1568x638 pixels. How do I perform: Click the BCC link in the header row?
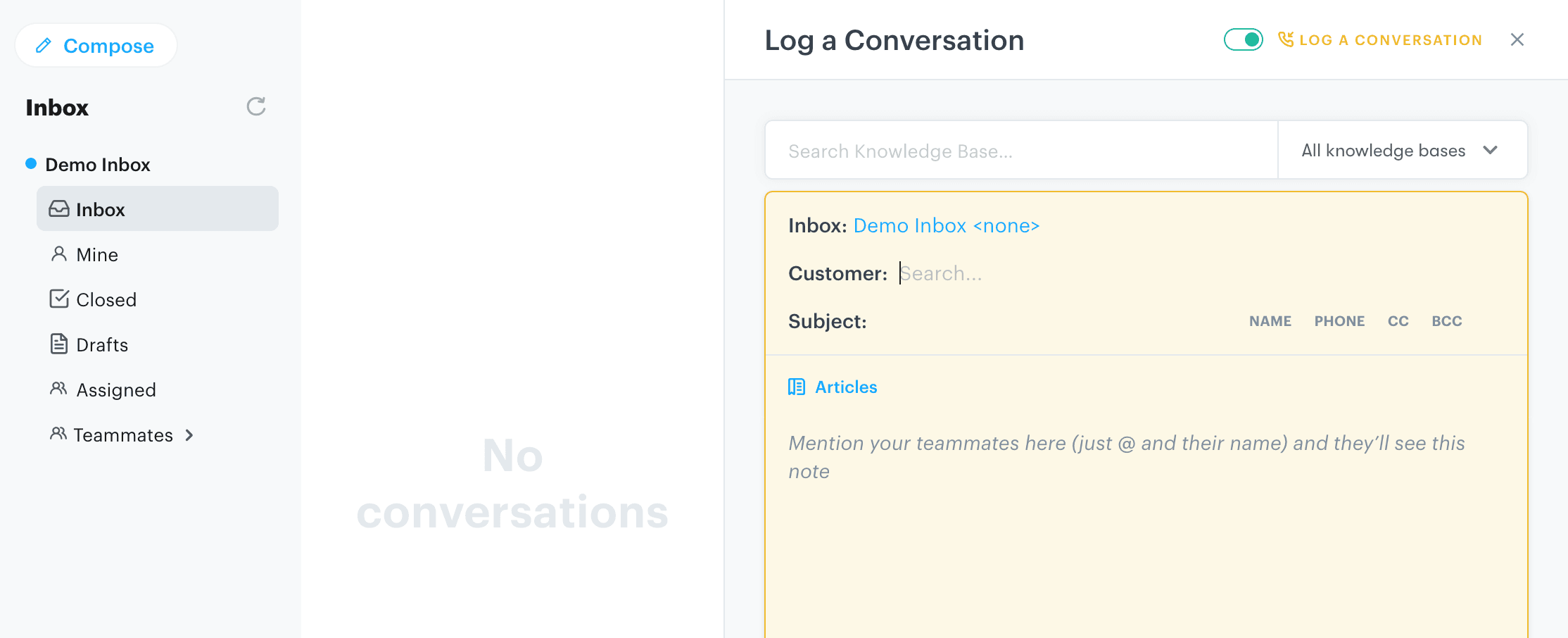click(x=1446, y=321)
